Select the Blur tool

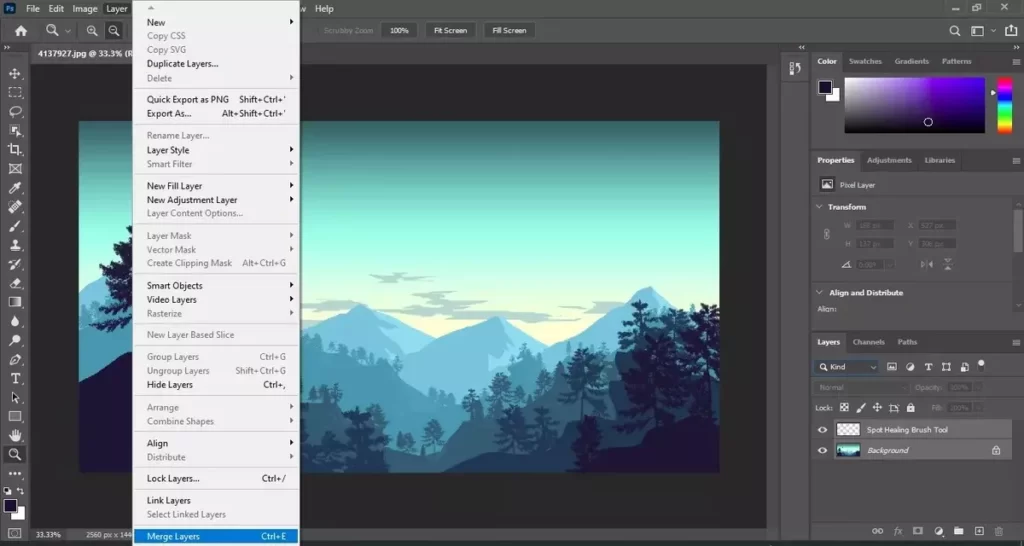pyautogui.click(x=15, y=321)
